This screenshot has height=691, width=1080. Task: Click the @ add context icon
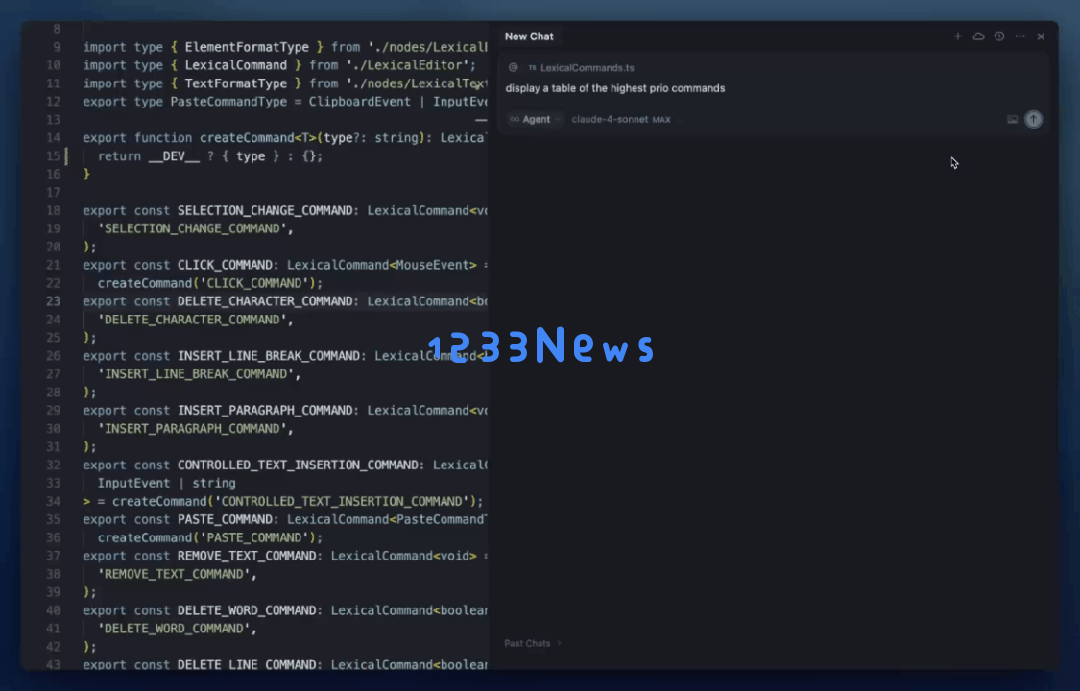pyautogui.click(x=513, y=68)
